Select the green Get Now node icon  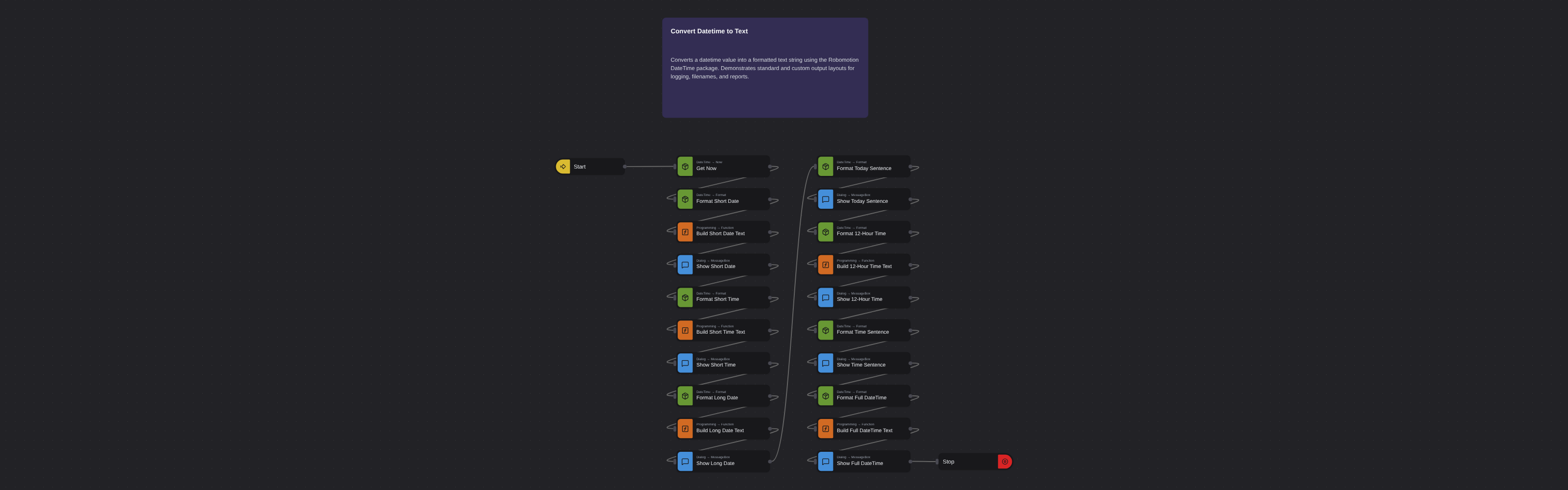(686, 167)
